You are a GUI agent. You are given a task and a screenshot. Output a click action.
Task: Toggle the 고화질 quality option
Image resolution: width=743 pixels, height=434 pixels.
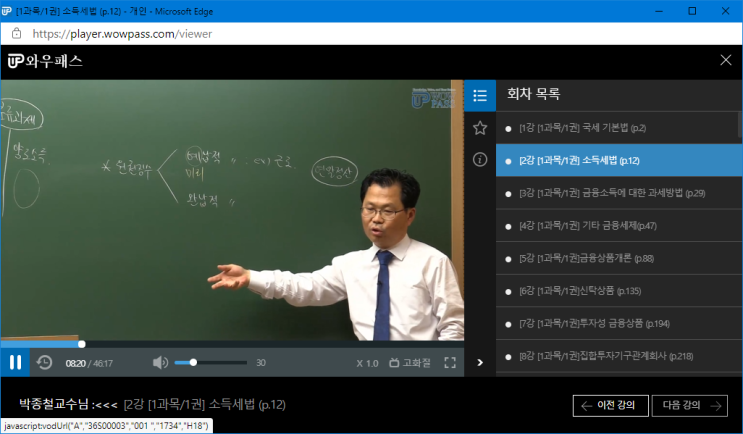409,363
